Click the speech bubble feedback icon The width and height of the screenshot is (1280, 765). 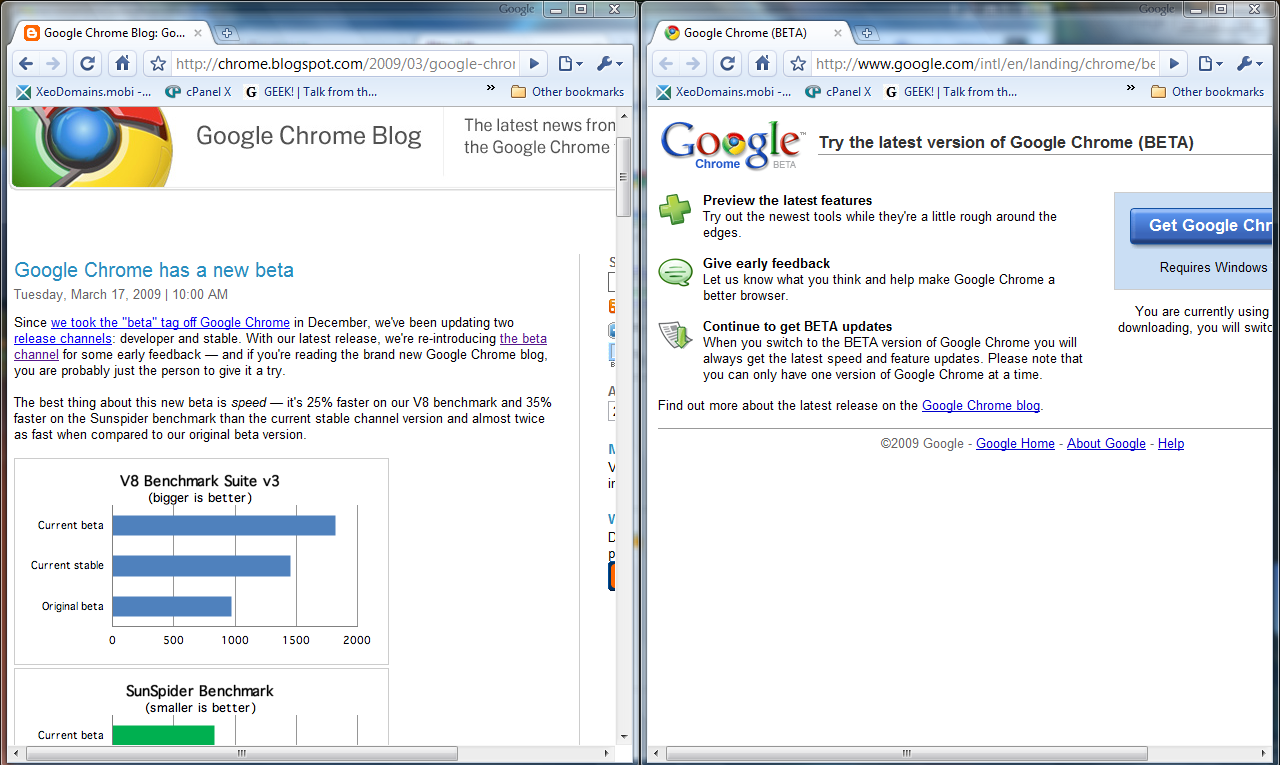[x=675, y=272]
